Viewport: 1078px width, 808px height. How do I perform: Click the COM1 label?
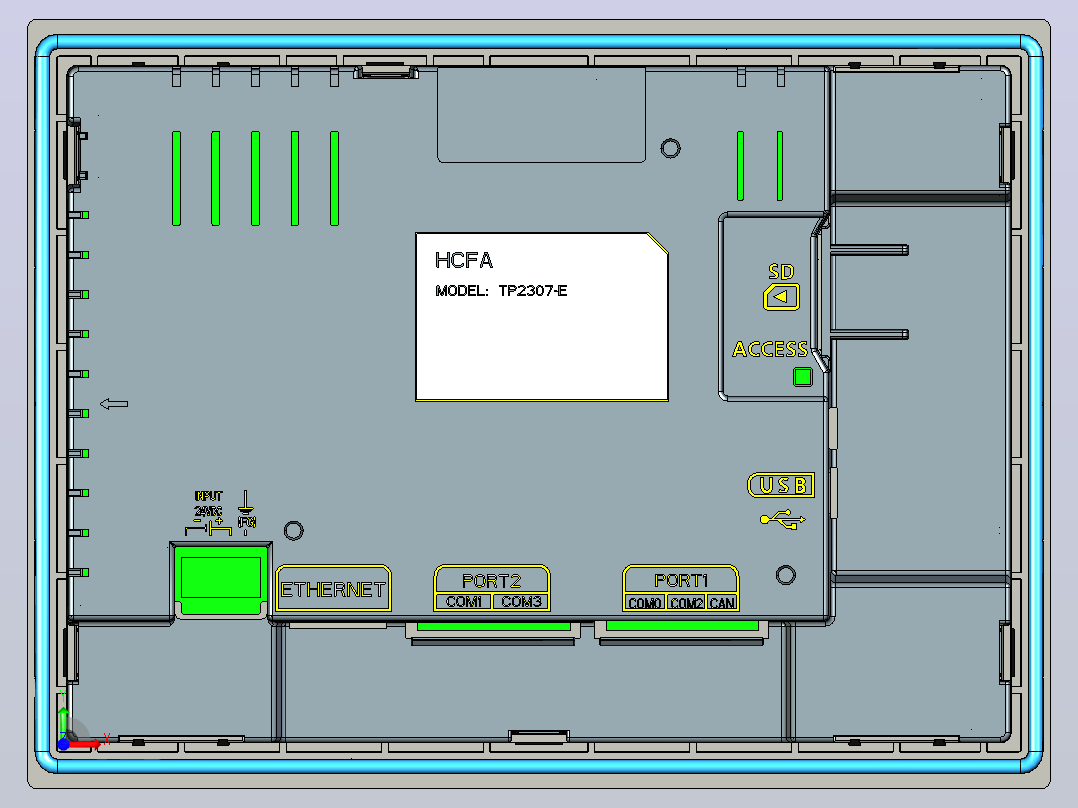[x=463, y=602]
